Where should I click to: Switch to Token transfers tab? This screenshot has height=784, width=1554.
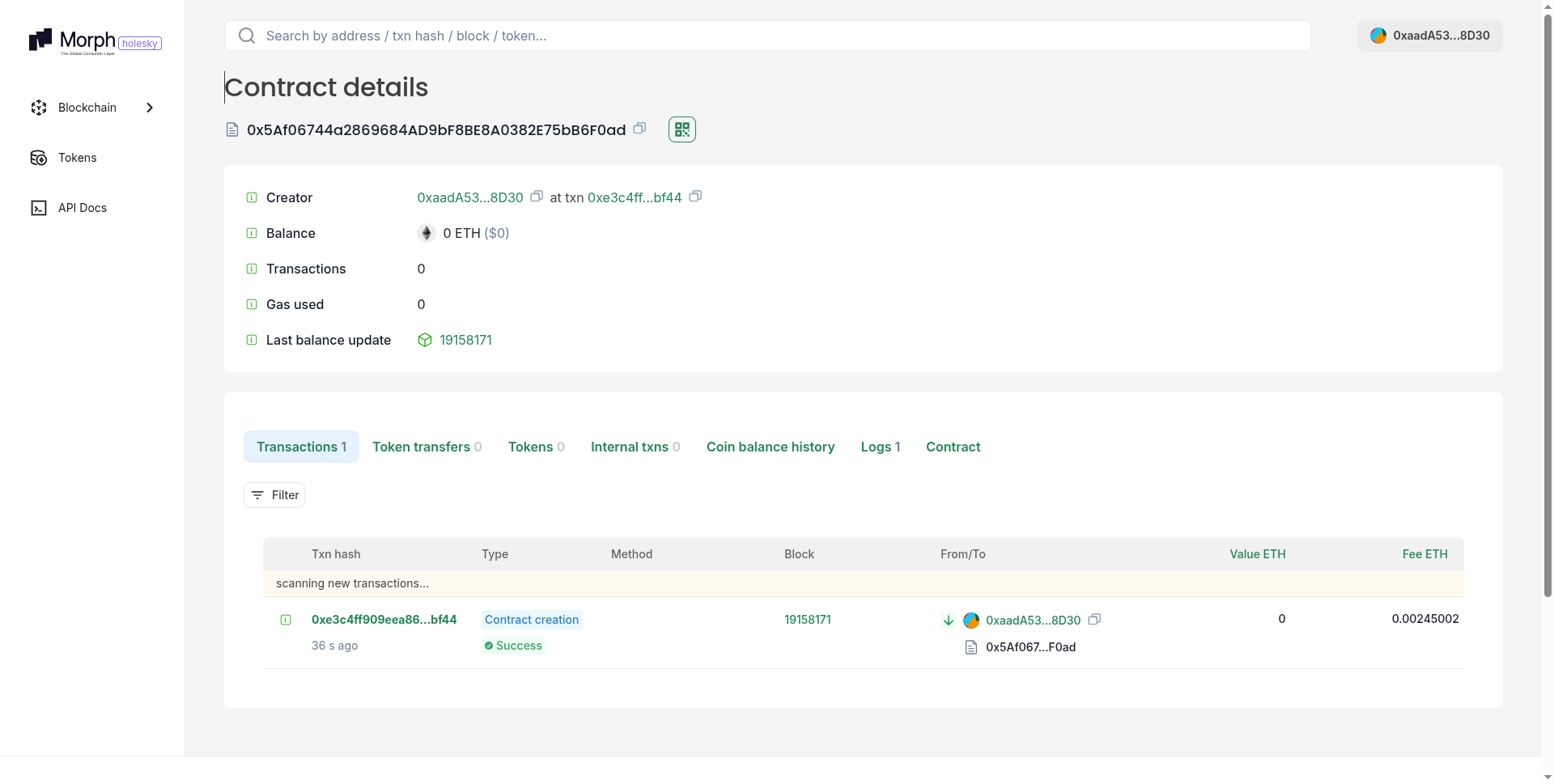point(427,447)
